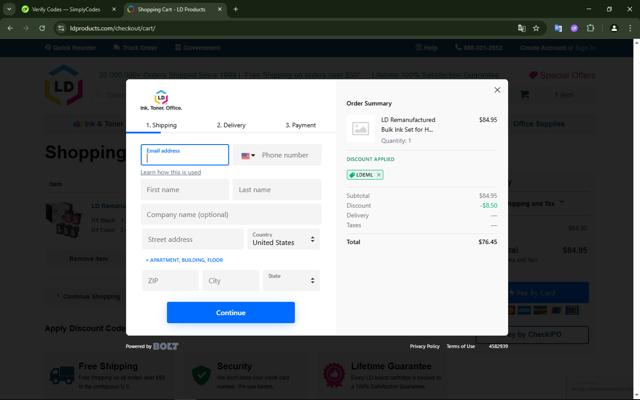Click the site information icon in address bar
The height and width of the screenshot is (400, 640).
(x=61, y=28)
